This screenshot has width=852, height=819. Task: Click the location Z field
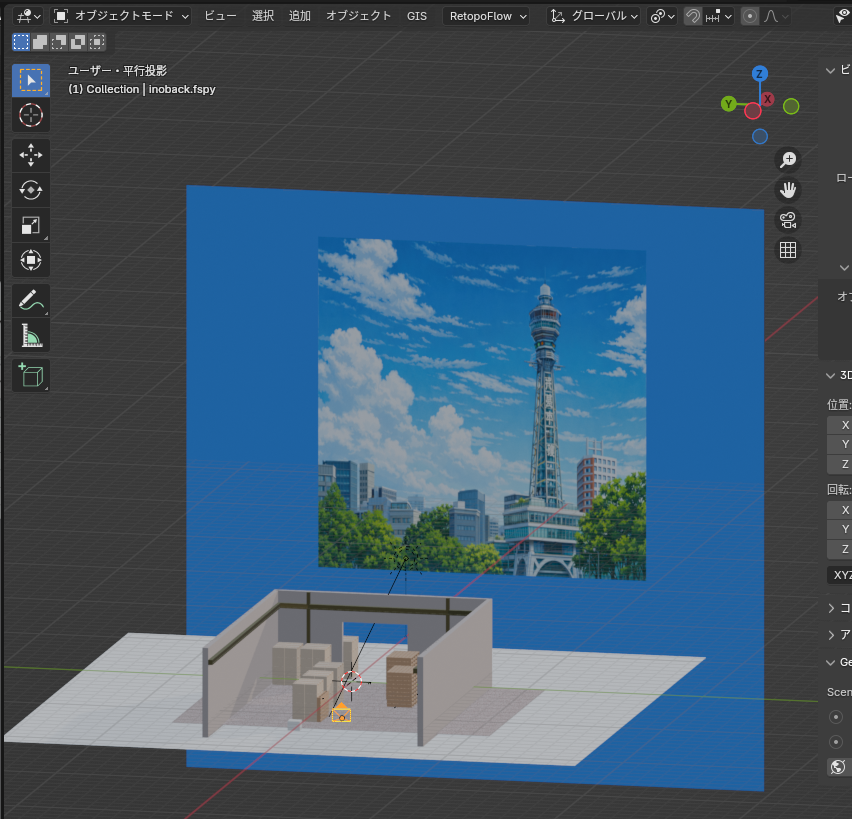(x=840, y=464)
